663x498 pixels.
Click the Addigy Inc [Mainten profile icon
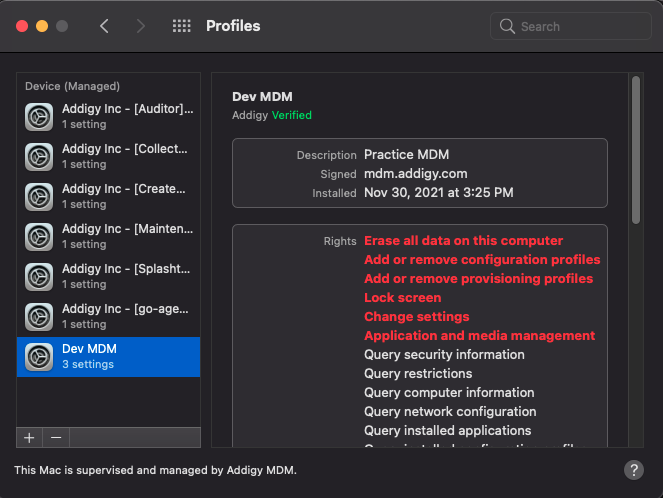pos(39,237)
